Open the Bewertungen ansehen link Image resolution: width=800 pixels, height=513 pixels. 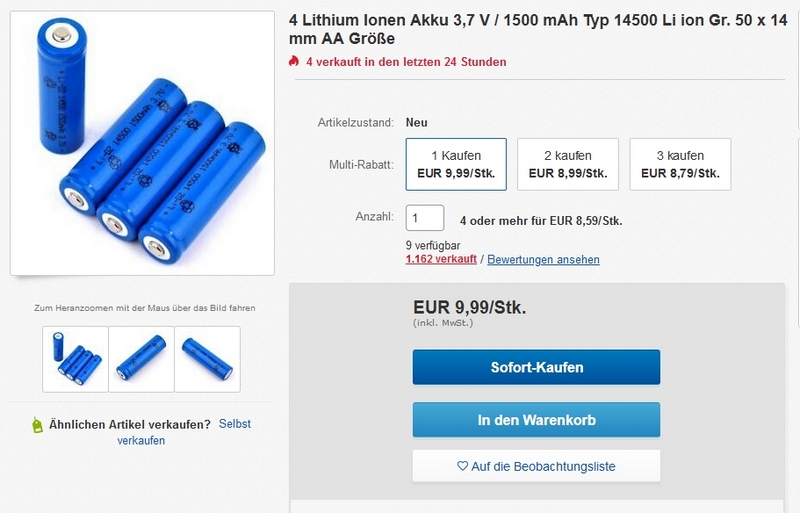(x=543, y=259)
